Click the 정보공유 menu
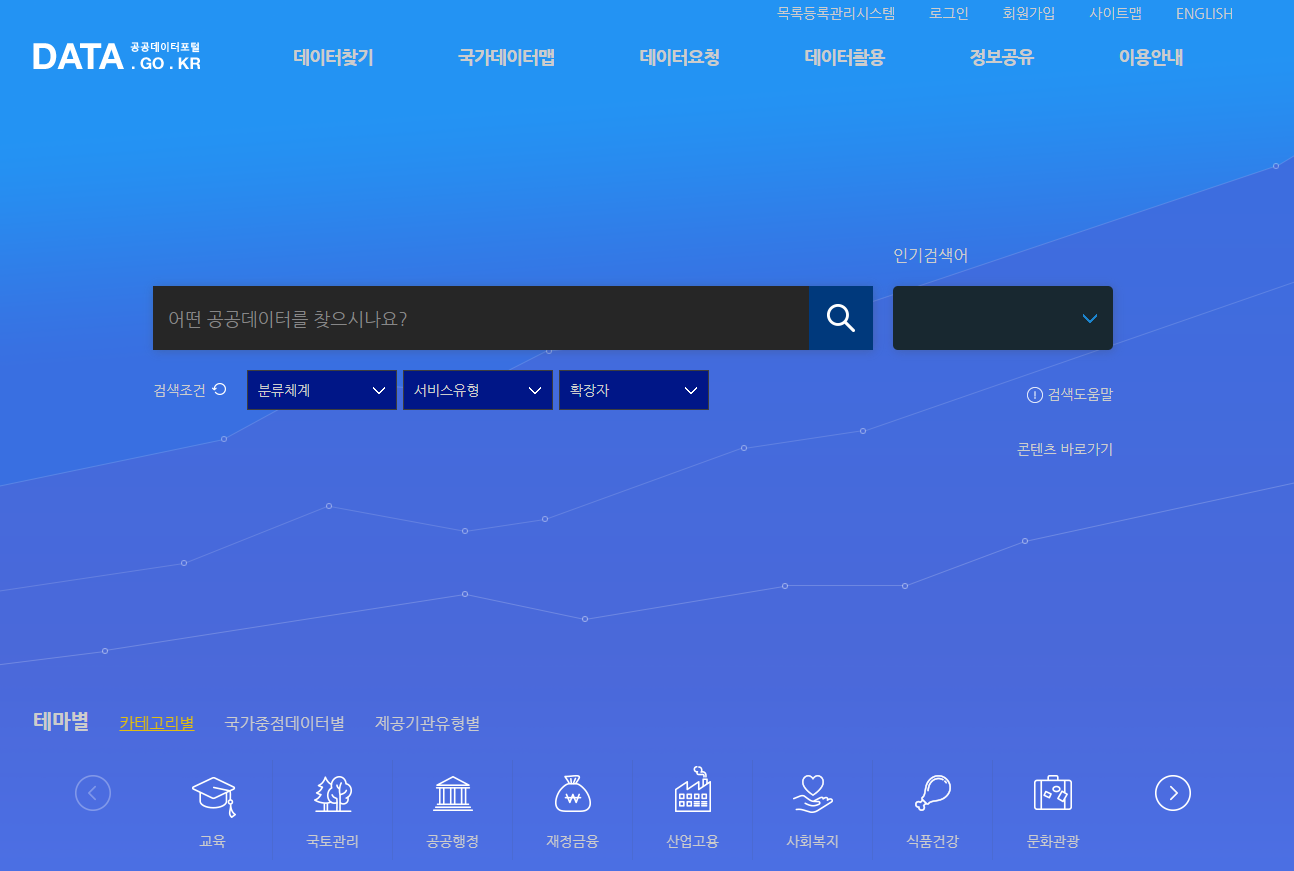Viewport: 1294px width, 871px height. [x=1001, y=57]
